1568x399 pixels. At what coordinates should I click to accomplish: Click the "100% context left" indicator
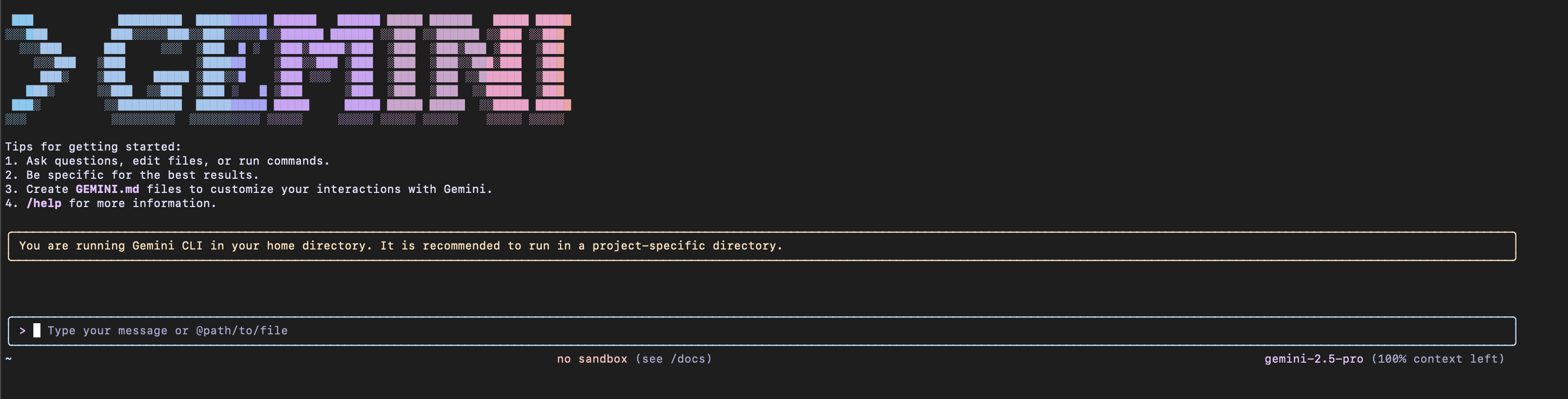click(x=1437, y=359)
